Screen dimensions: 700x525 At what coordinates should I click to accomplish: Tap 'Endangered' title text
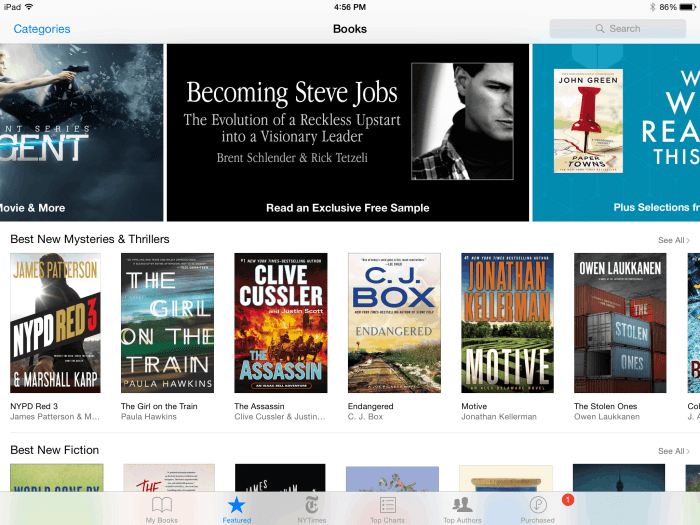[x=371, y=406]
